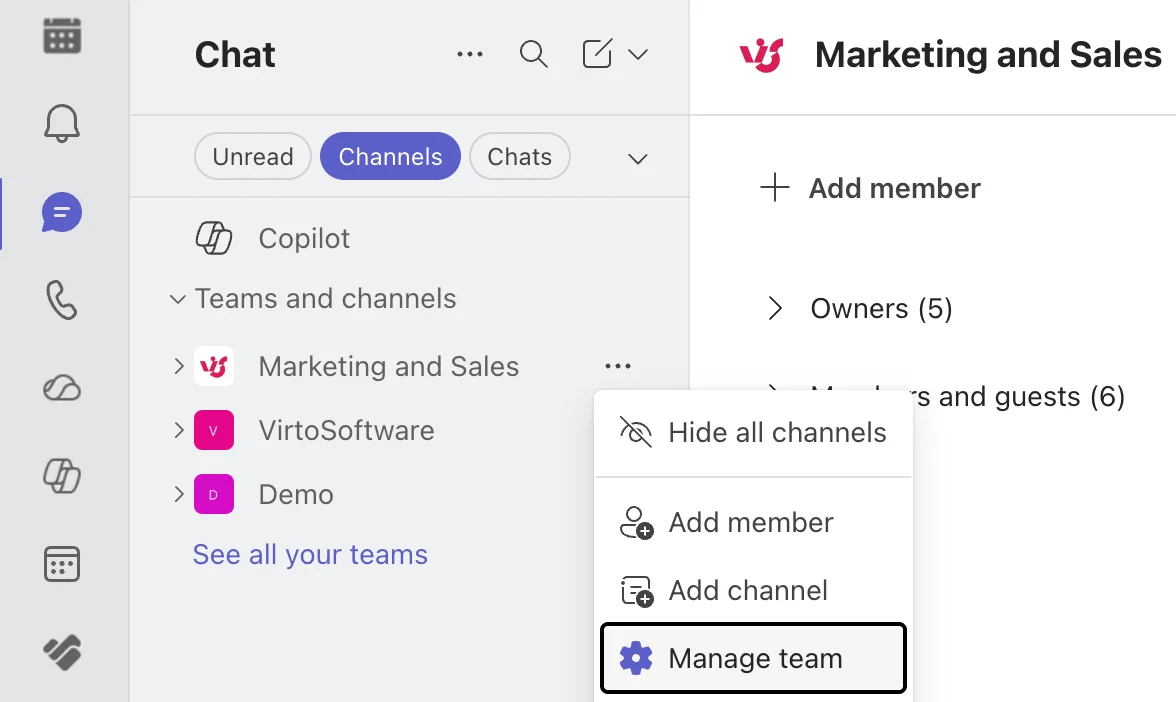Select the Channels filter pill
This screenshot has width=1176, height=702.
click(x=390, y=156)
